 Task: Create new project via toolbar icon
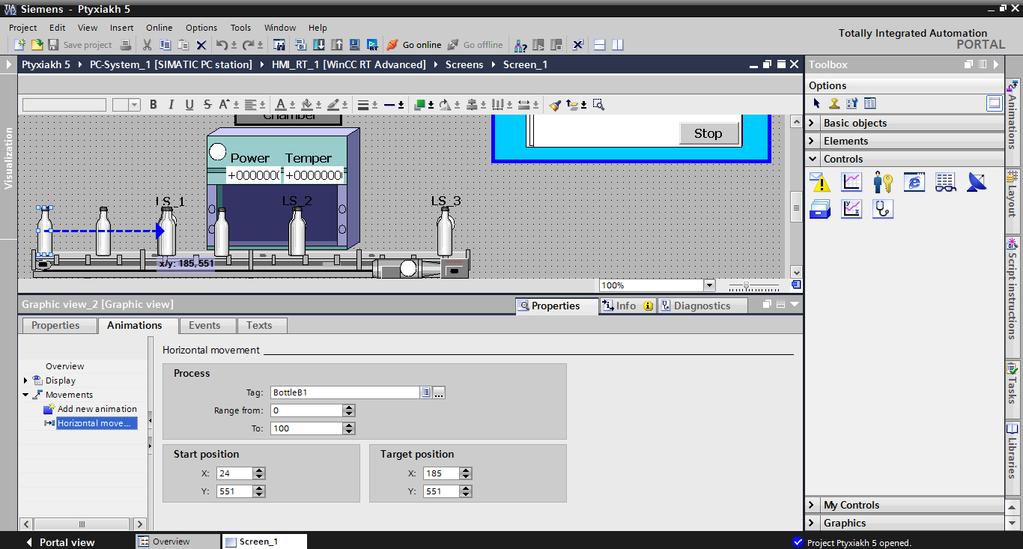(20, 45)
